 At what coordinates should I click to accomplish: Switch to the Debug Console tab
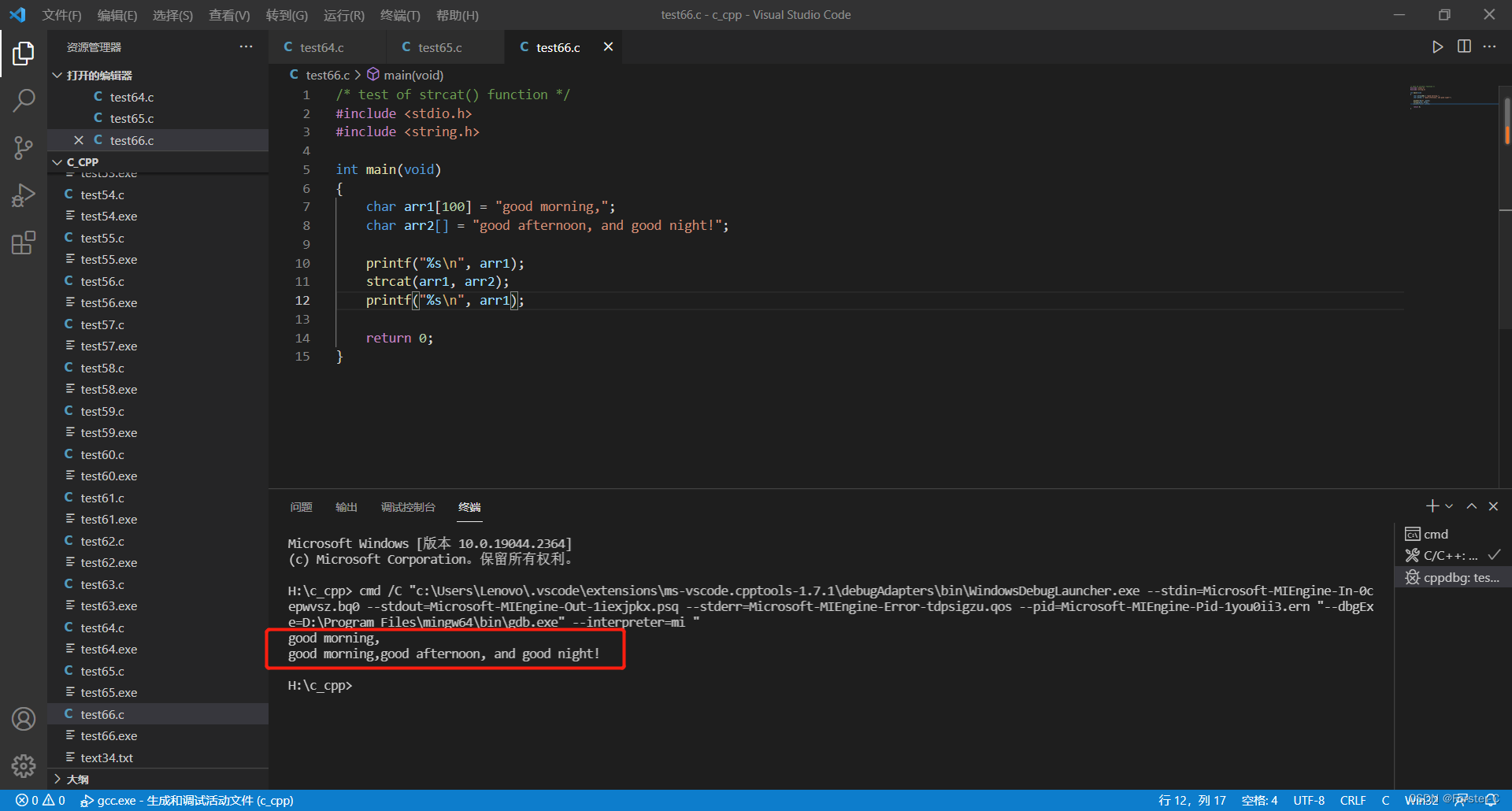408,507
